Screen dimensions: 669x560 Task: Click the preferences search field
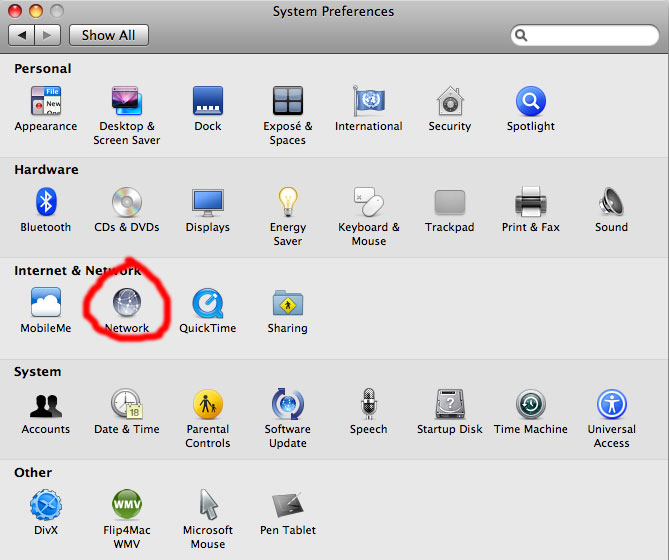coord(585,35)
